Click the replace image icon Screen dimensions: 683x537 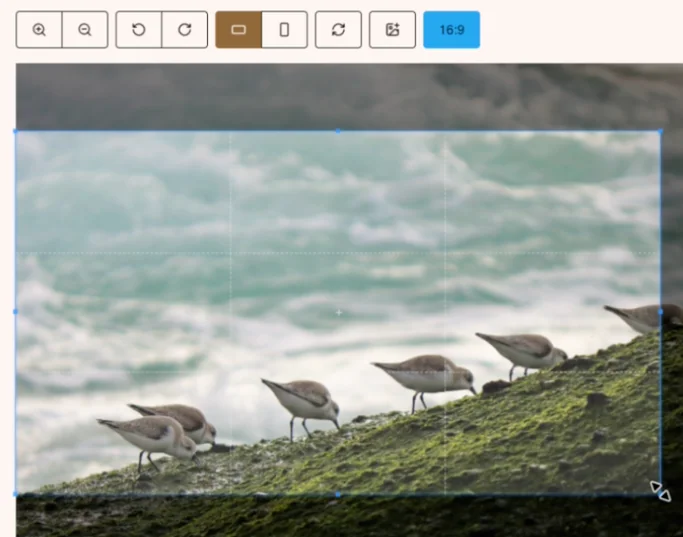pyautogui.click(x=392, y=30)
